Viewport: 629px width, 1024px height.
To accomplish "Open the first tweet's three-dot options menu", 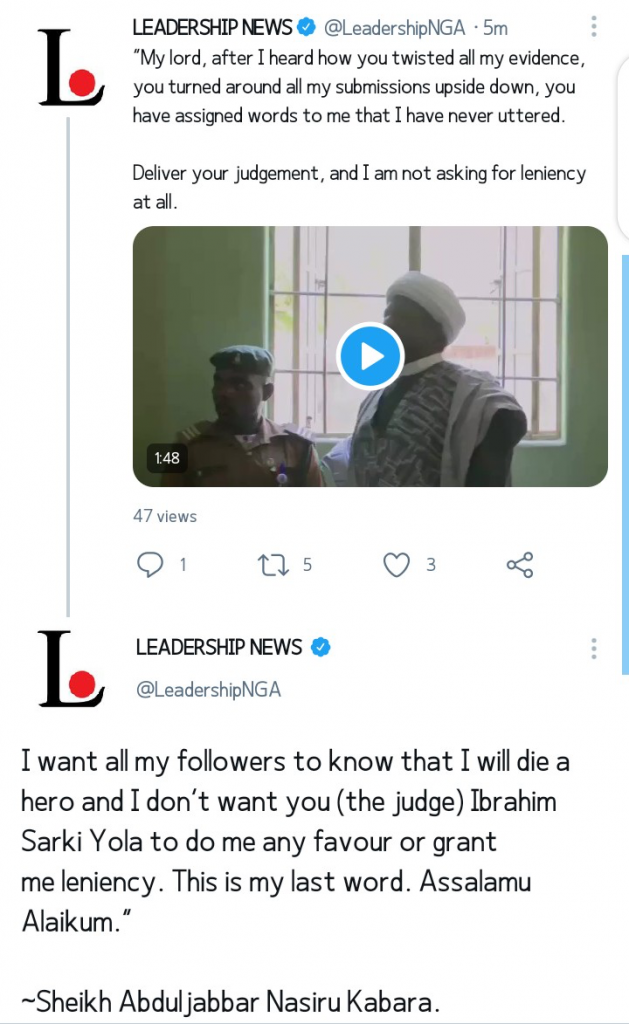I will [594, 27].
